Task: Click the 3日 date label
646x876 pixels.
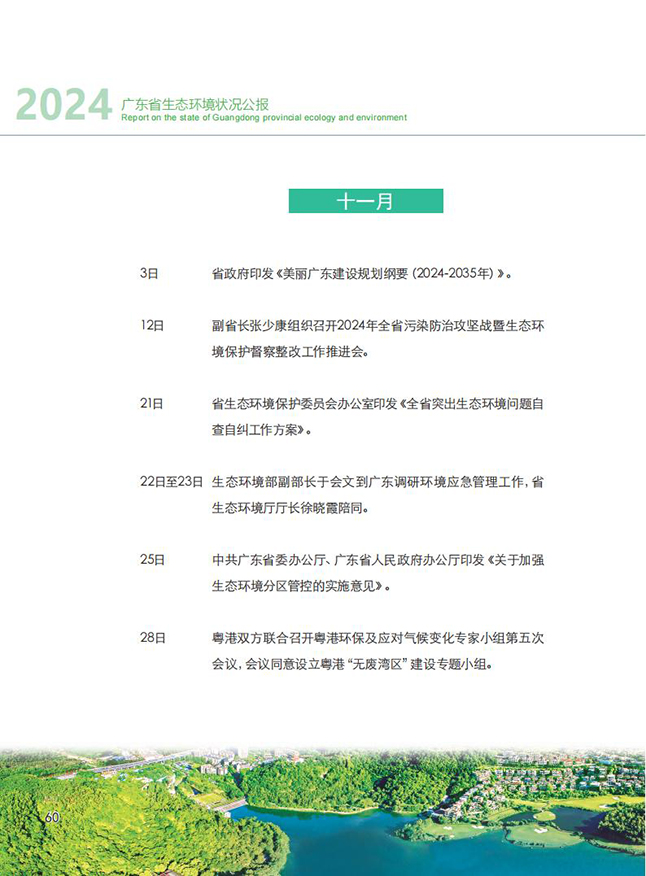Action: point(149,272)
